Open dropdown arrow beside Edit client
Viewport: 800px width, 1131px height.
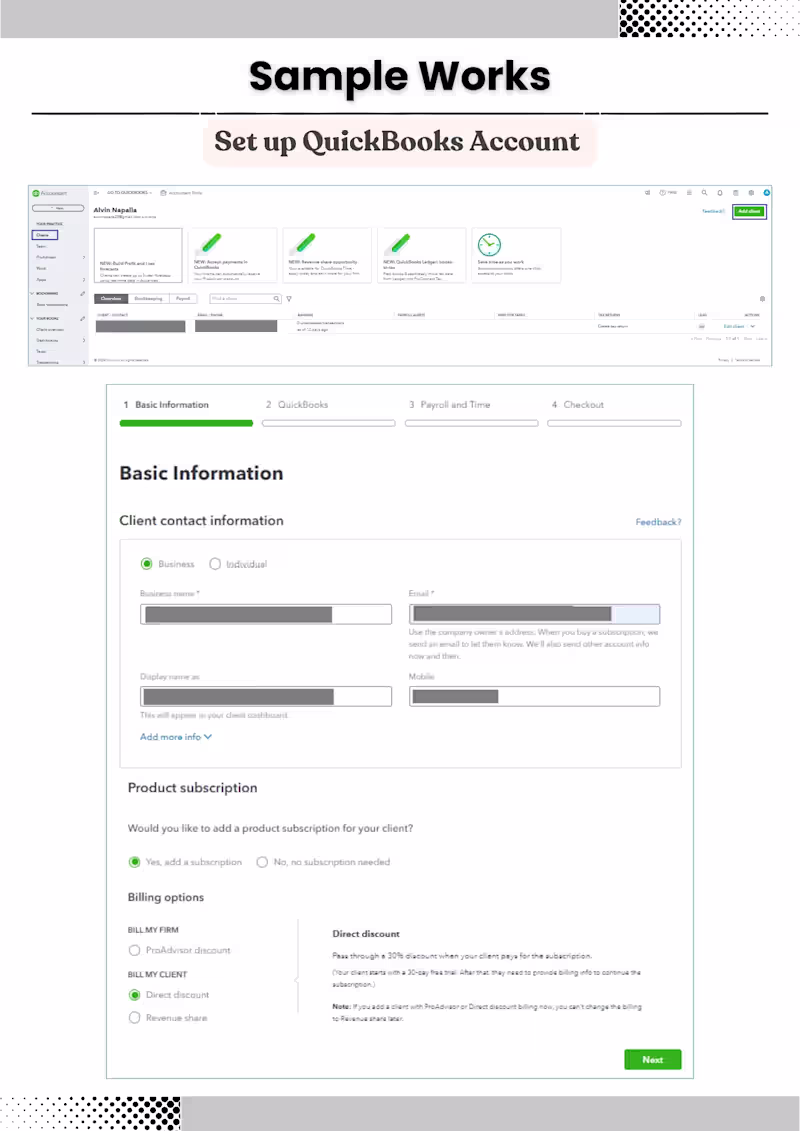753,327
